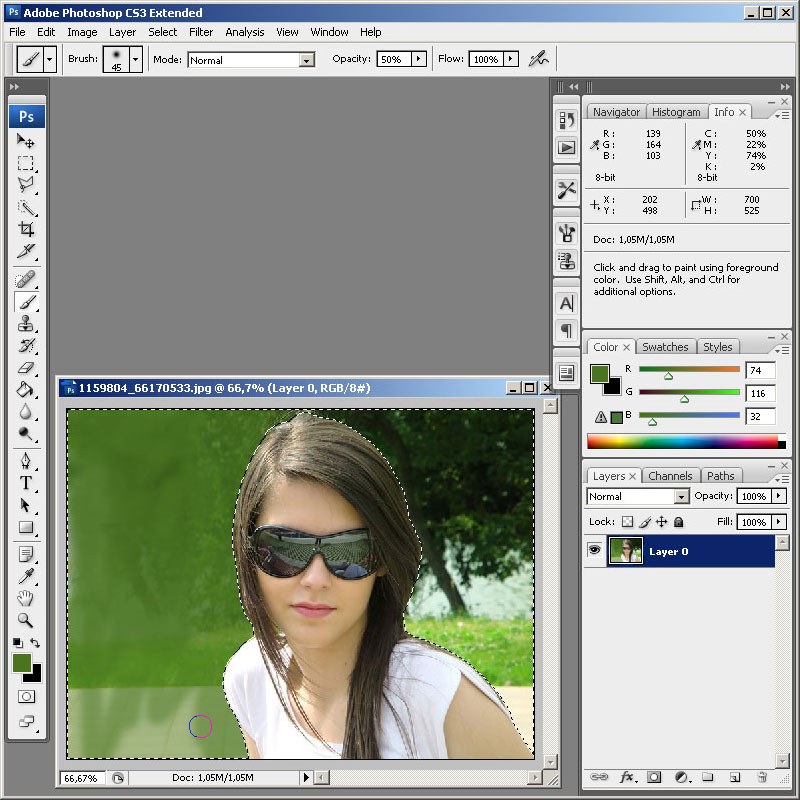Open Layers panel Fill arrow

click(x=779, y=522)
